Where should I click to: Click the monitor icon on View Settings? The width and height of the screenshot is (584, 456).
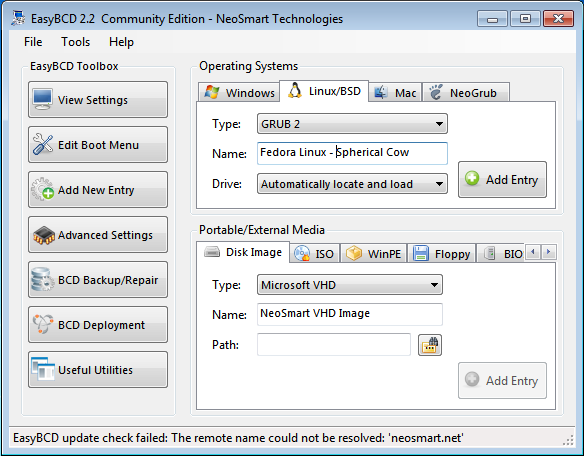[42, 99]
